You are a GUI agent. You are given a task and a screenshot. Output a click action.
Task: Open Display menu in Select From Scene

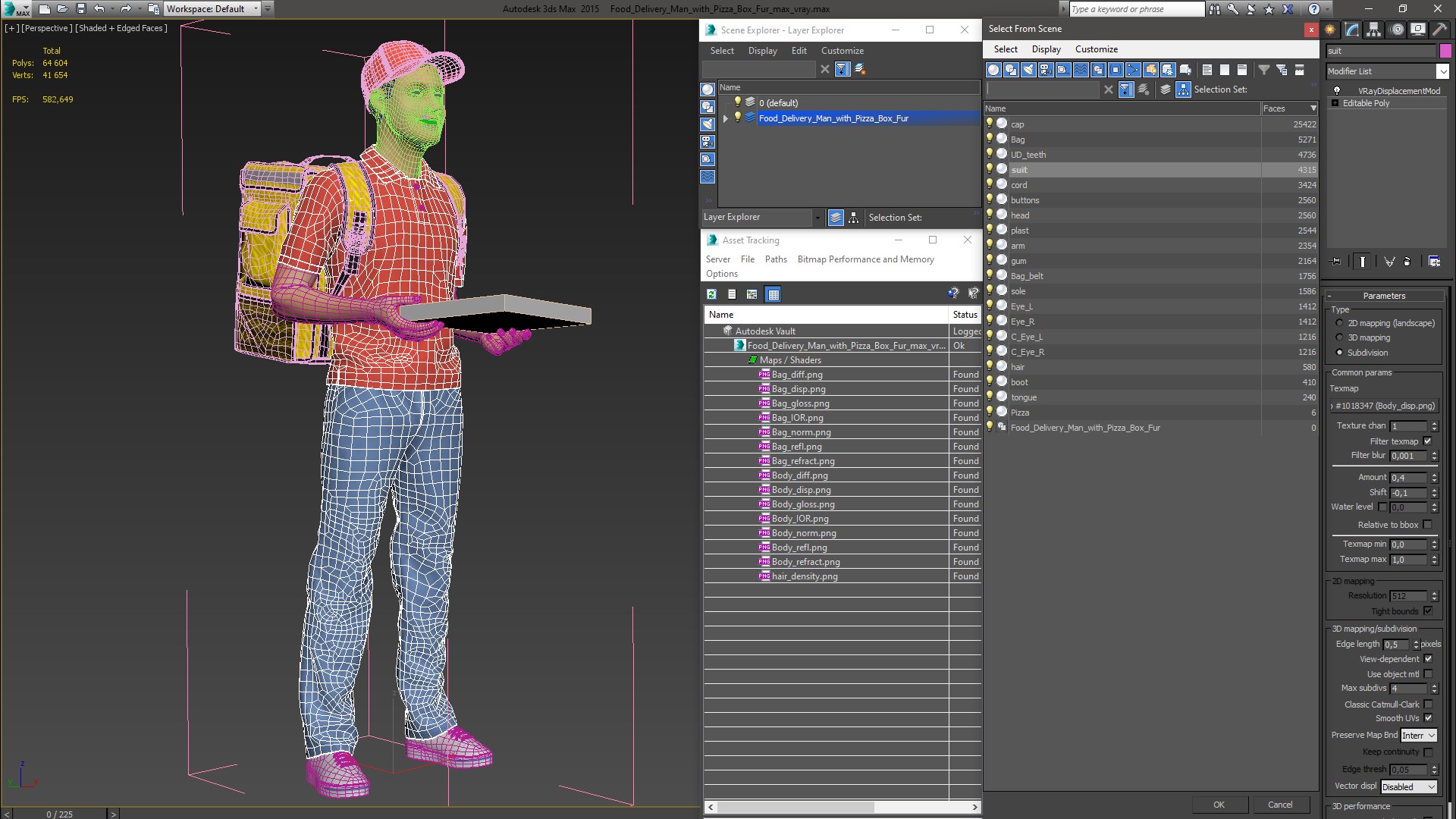pos(1046,49)
